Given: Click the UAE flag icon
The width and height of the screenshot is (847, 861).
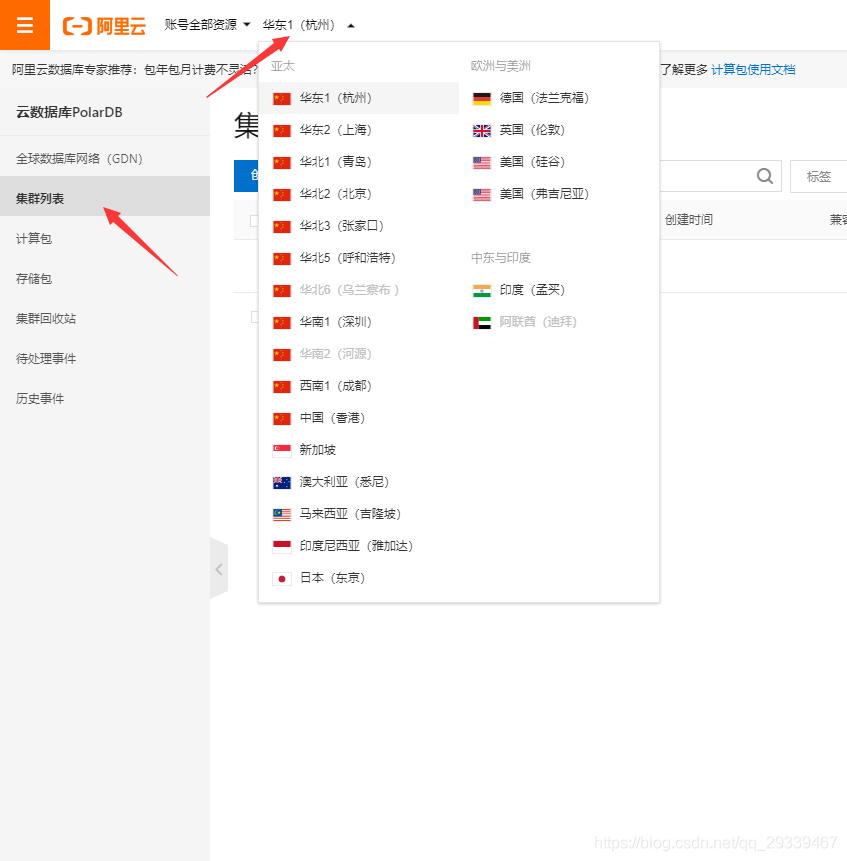Looking at the screenshot, I should pyautogui.click(x=481, y=322).
